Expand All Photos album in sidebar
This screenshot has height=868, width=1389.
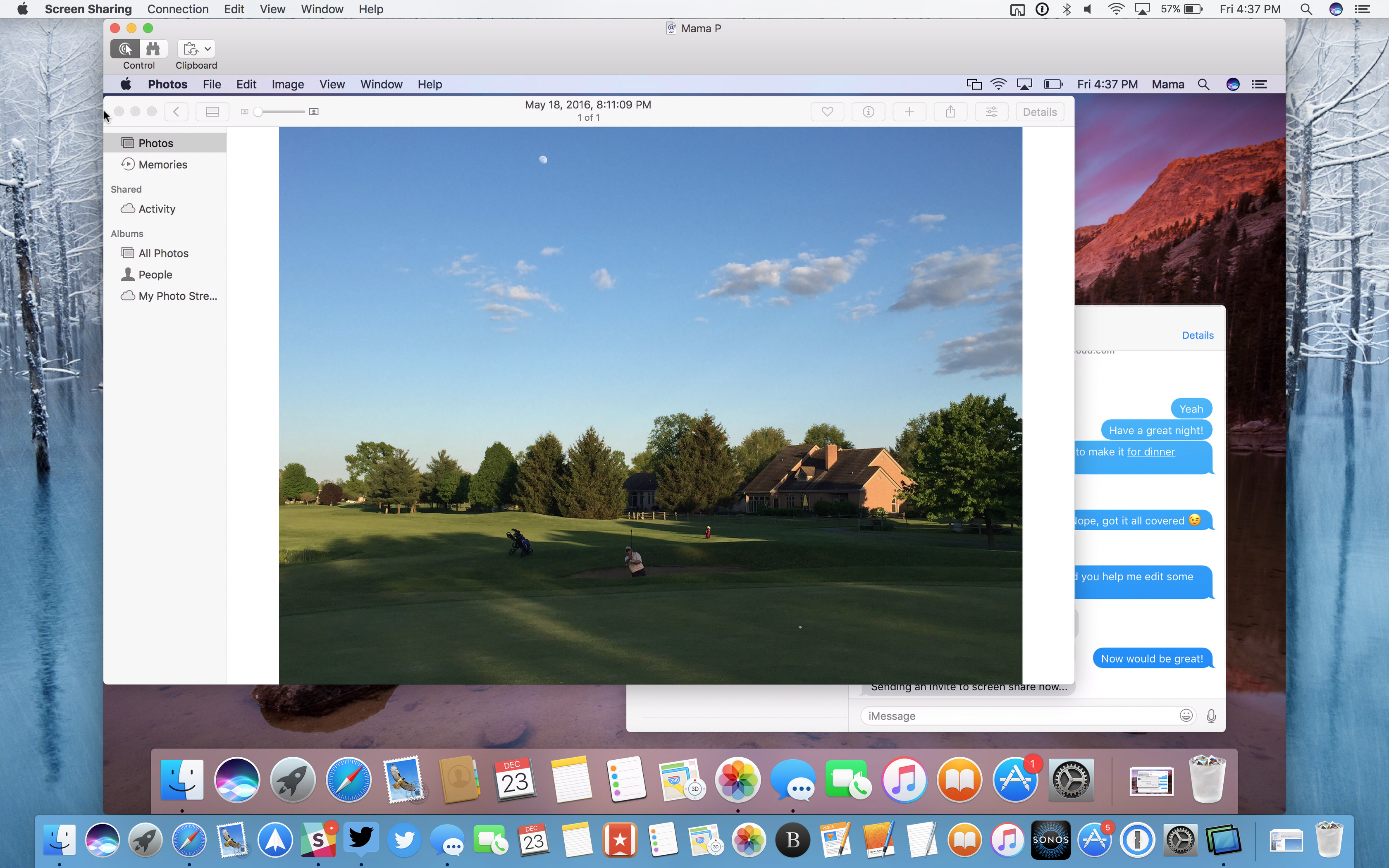point(163,252)
